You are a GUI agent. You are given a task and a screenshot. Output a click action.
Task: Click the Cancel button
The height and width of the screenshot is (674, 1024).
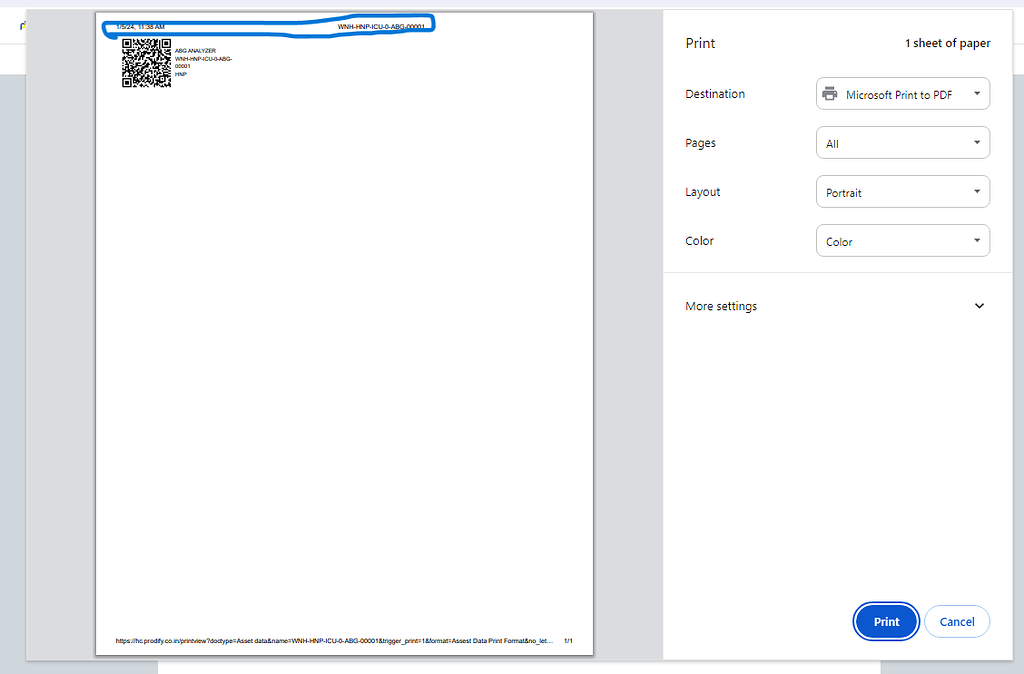click(x=956, y=621)
